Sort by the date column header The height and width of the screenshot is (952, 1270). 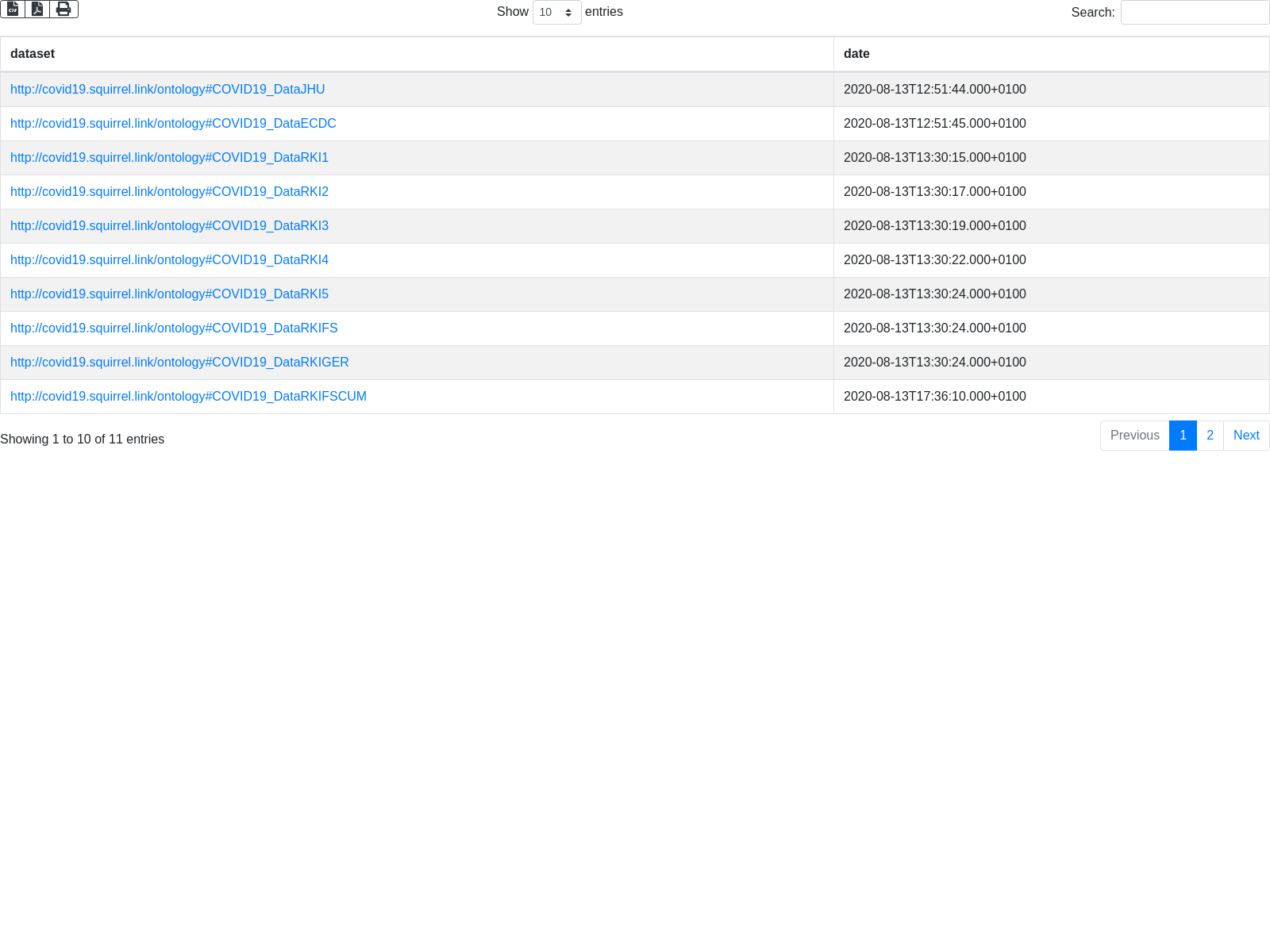pos(856,54)
